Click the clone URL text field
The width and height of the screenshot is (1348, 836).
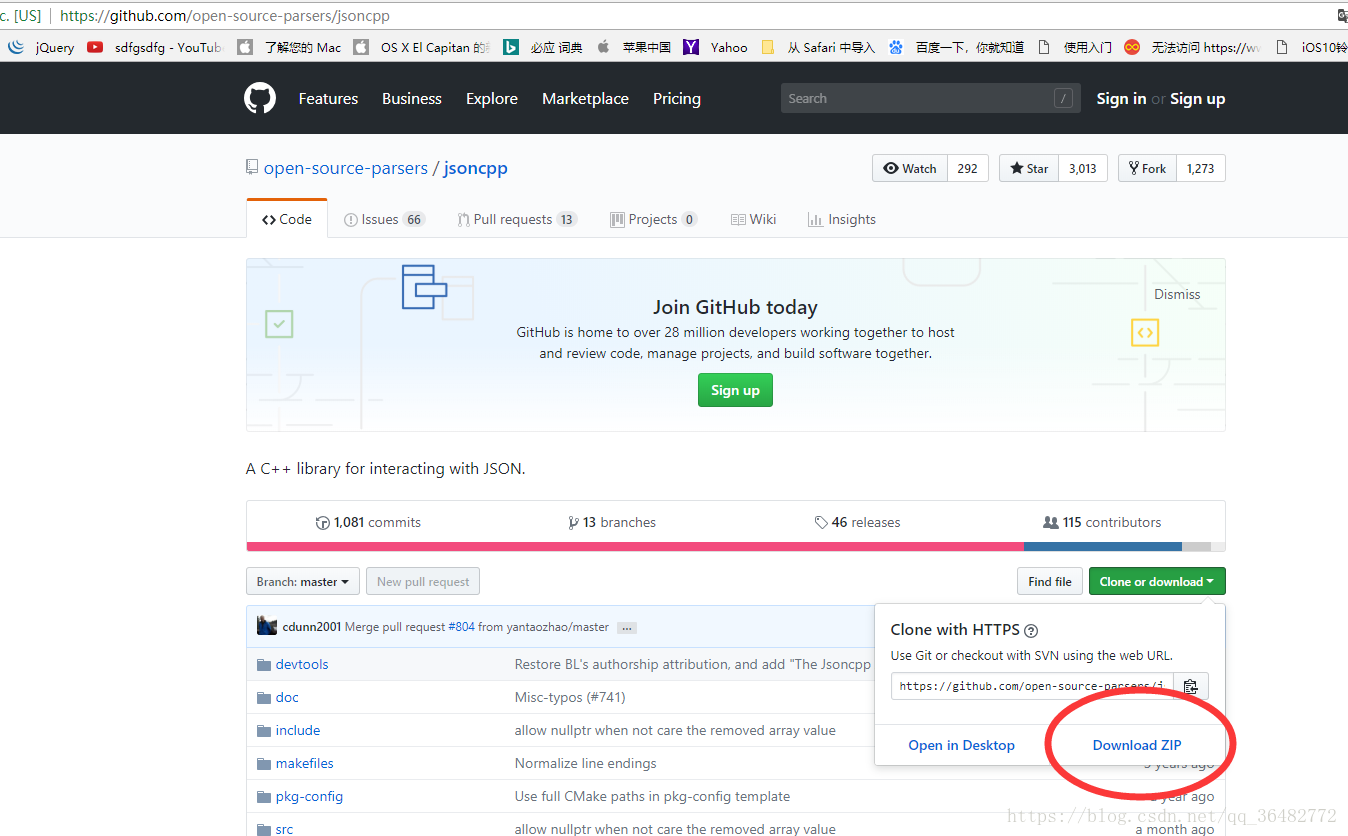[1032, 686]
